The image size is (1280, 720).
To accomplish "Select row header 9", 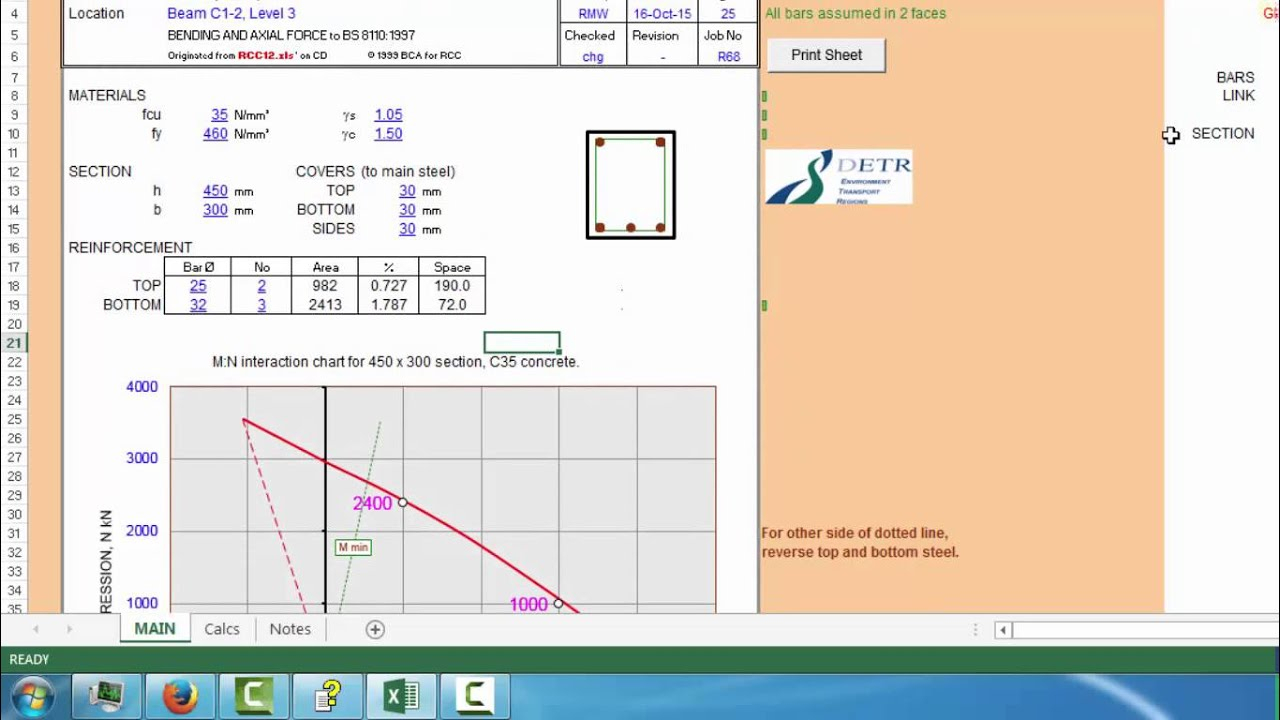I will click(15, 115).
